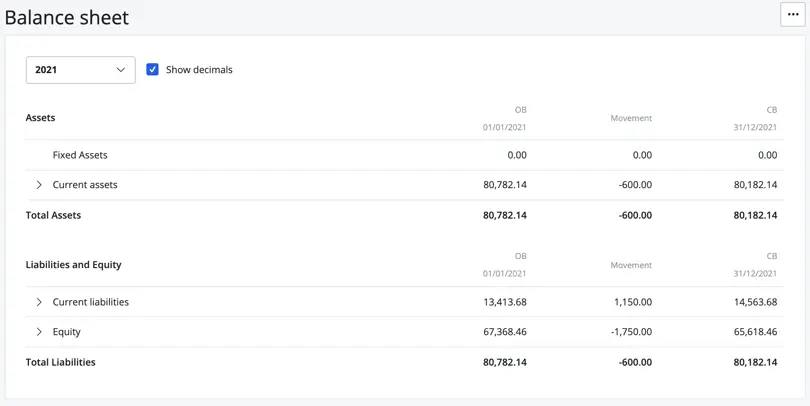Click the Equity row label
Screen dimensions: 810x406
pos(67,332)
